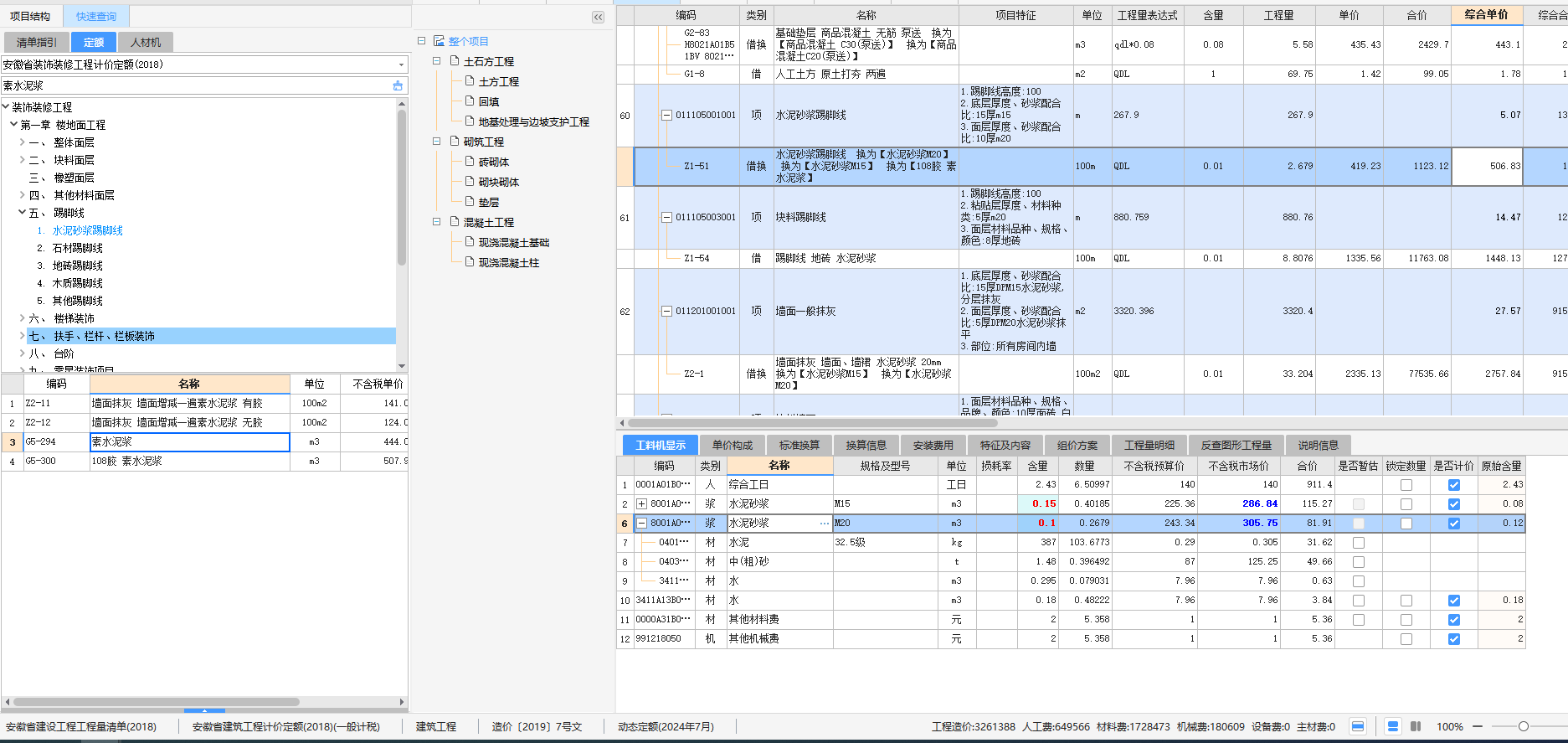Image resolution: width=1568 pixels, height=743 pixels.
Task: Click document icon beside 现浇混凝土基础
Action: coord(470,242)
